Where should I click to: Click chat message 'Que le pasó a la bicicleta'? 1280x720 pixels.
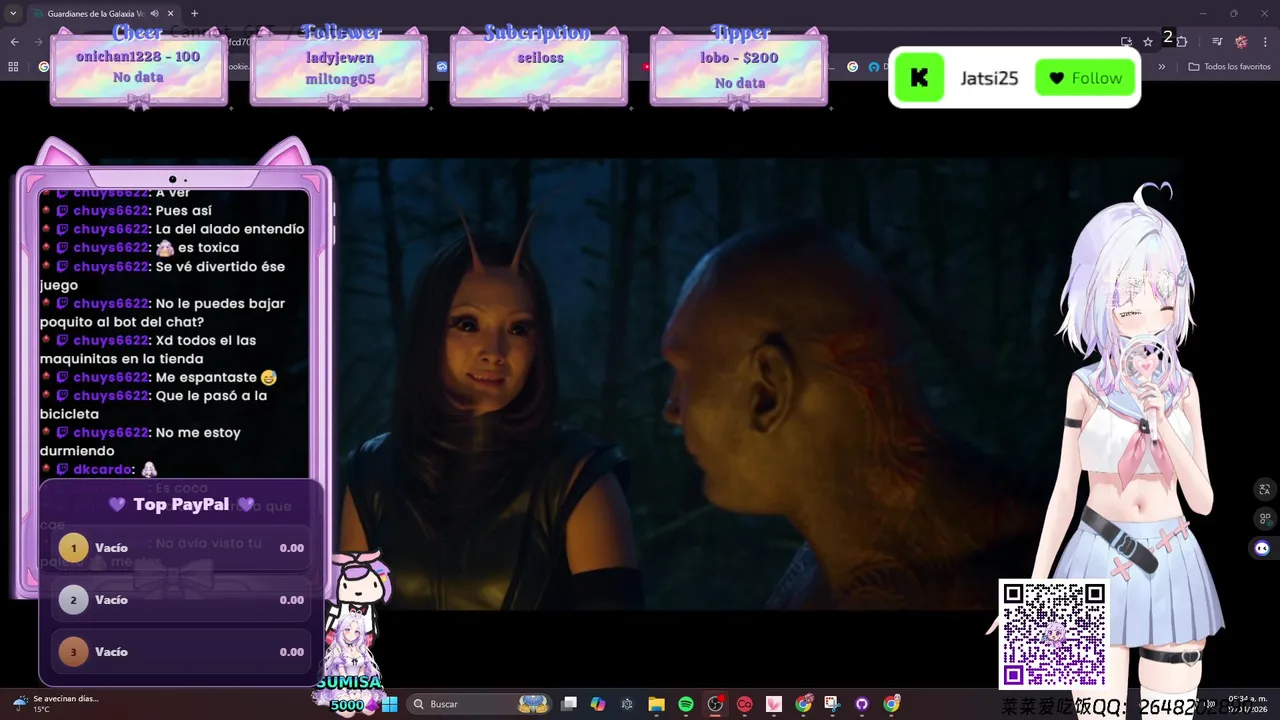tap(154, 405)
